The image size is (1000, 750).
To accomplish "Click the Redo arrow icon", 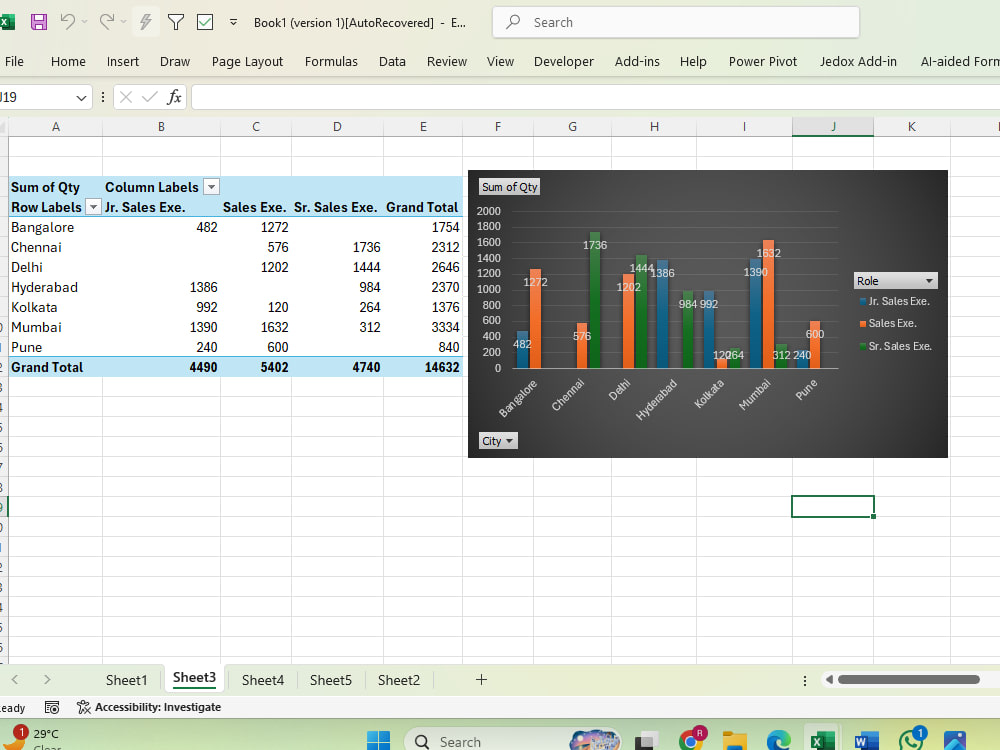I will point(107,22).
